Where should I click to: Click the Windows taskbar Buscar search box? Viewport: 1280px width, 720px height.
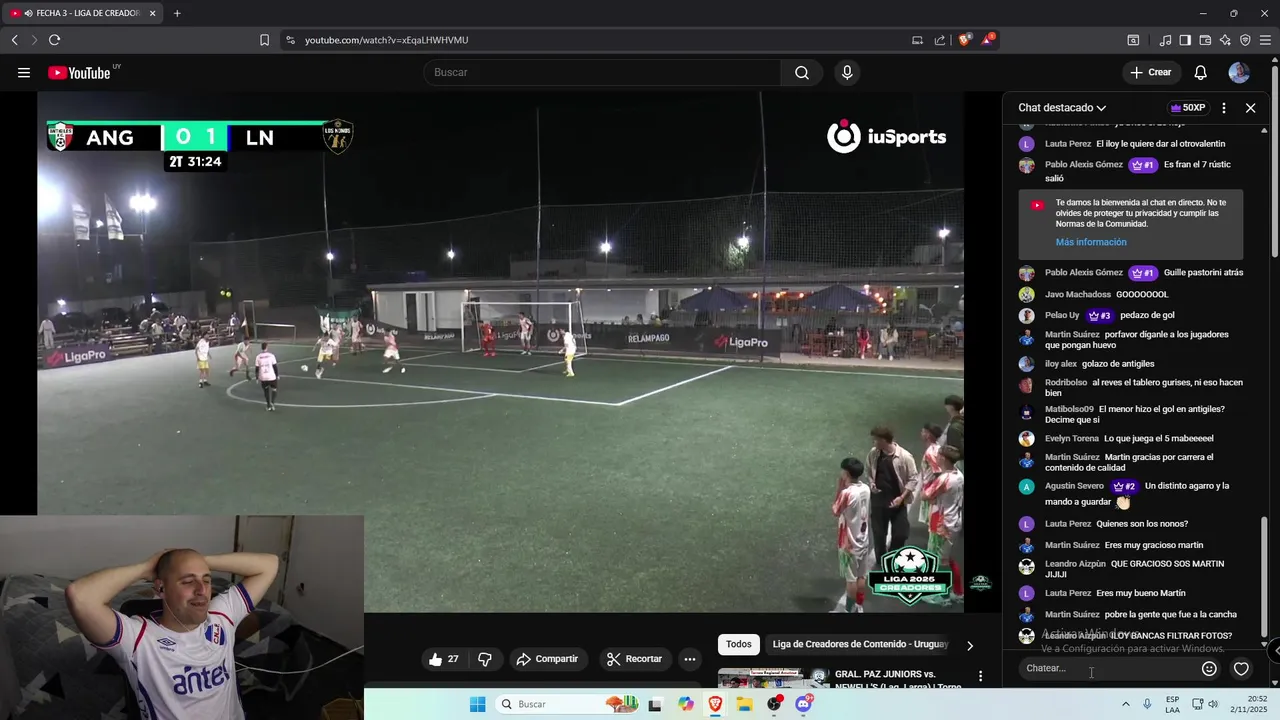(x=568, y=704)
